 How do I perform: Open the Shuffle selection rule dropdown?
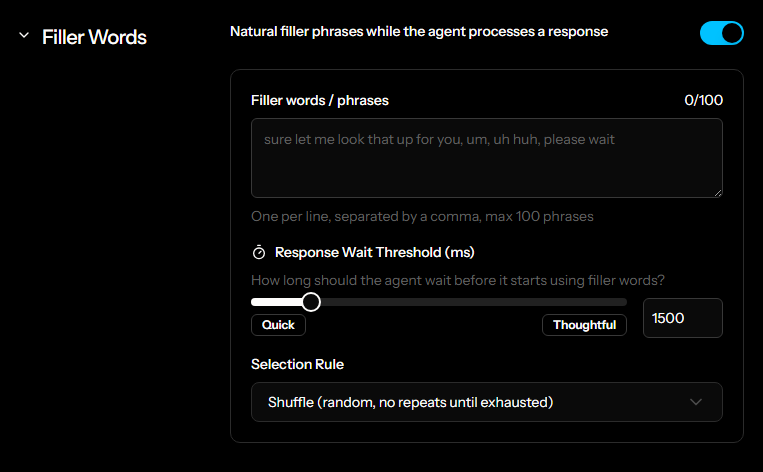tap(486, 402)
